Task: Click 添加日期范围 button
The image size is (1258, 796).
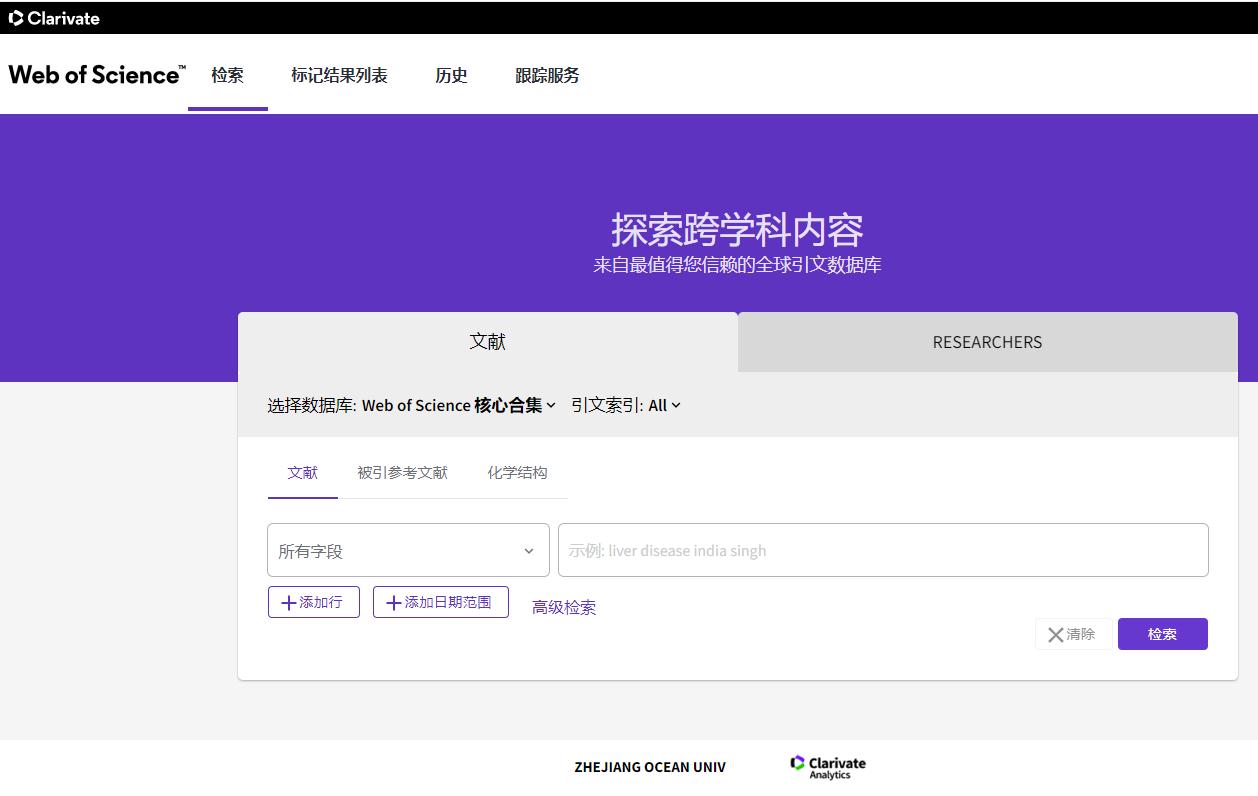Action: [441, 602]
